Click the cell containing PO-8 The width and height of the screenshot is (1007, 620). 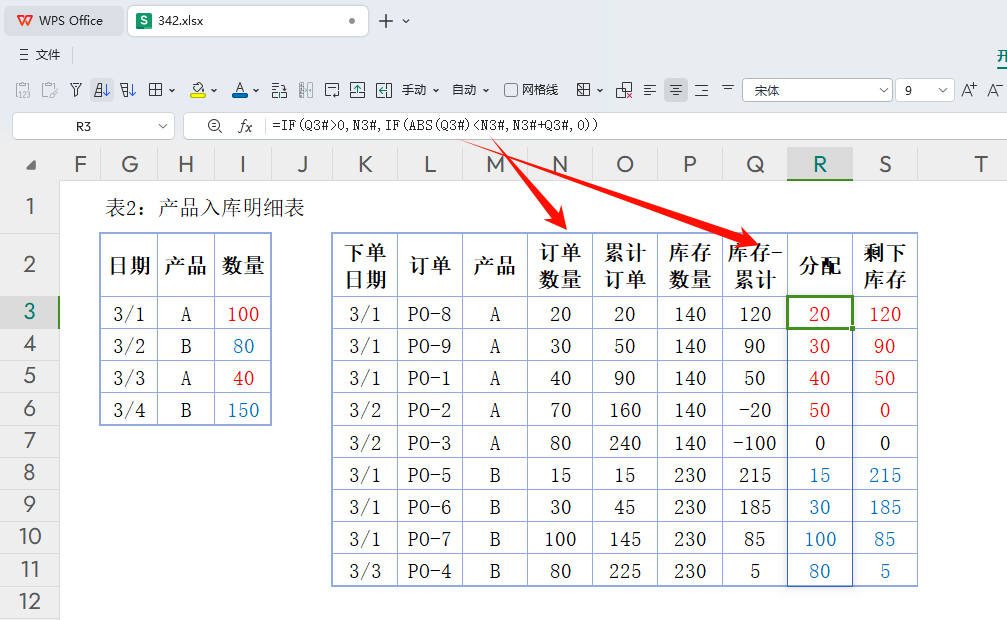pyautogui.click(x=430, y=314)
